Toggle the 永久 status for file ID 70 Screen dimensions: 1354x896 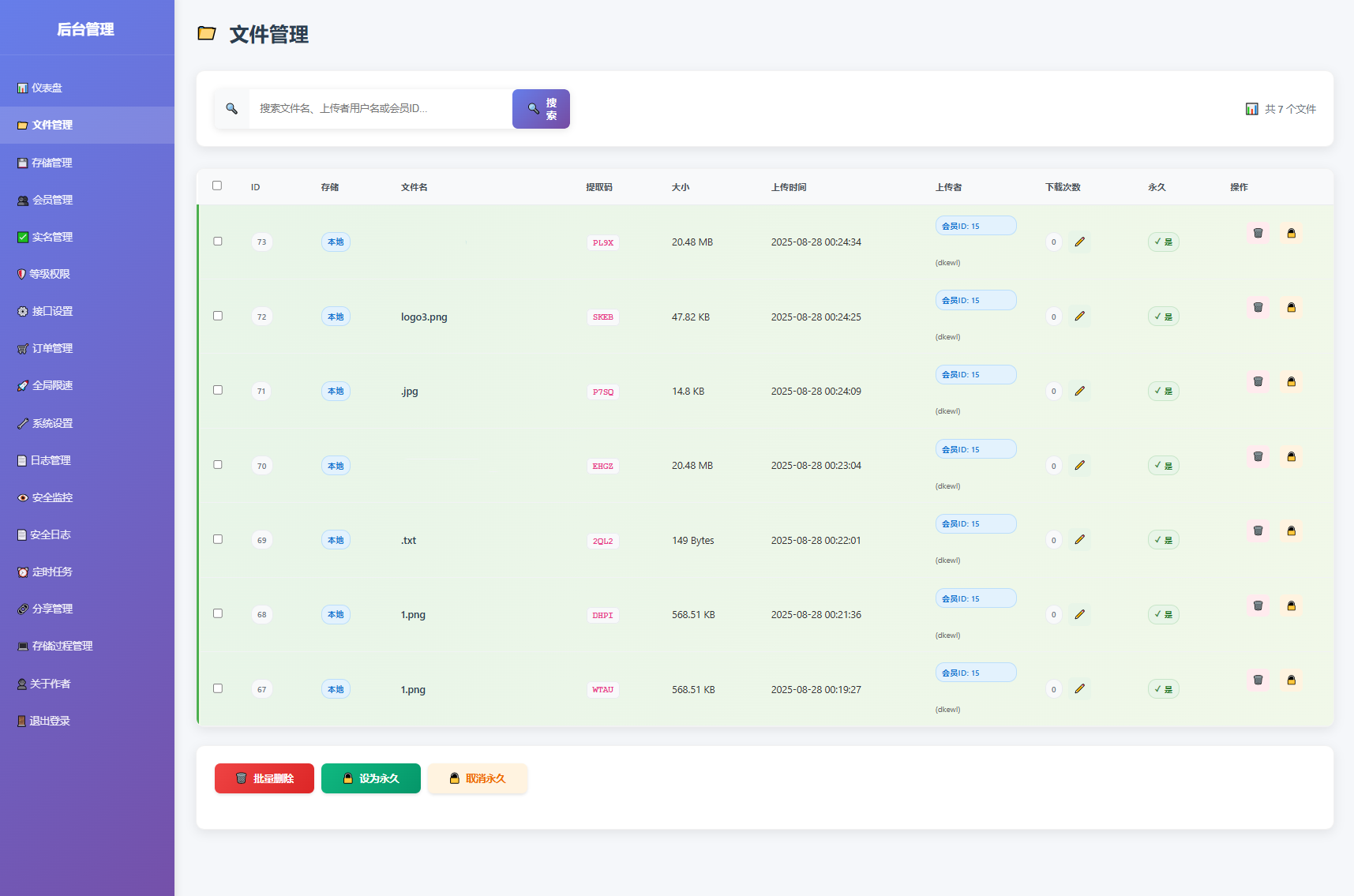tap(1163, 465)
